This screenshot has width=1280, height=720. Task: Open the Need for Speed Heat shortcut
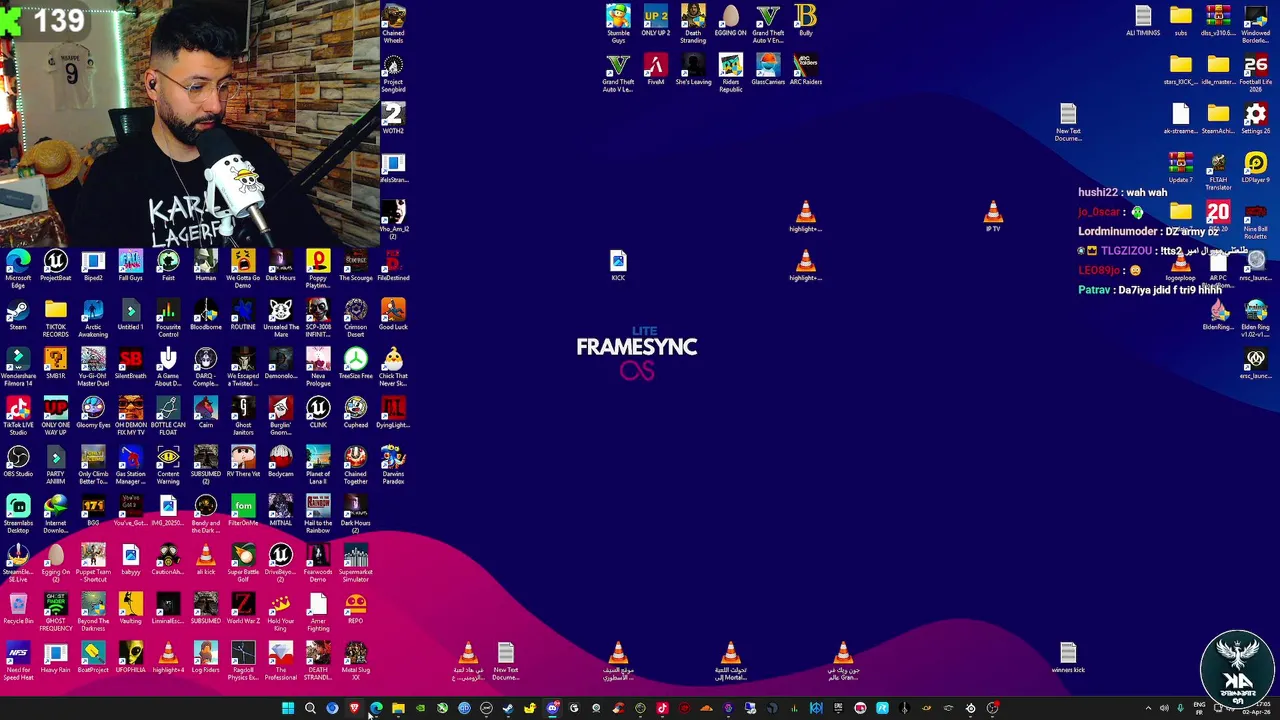tap(18, 662)
